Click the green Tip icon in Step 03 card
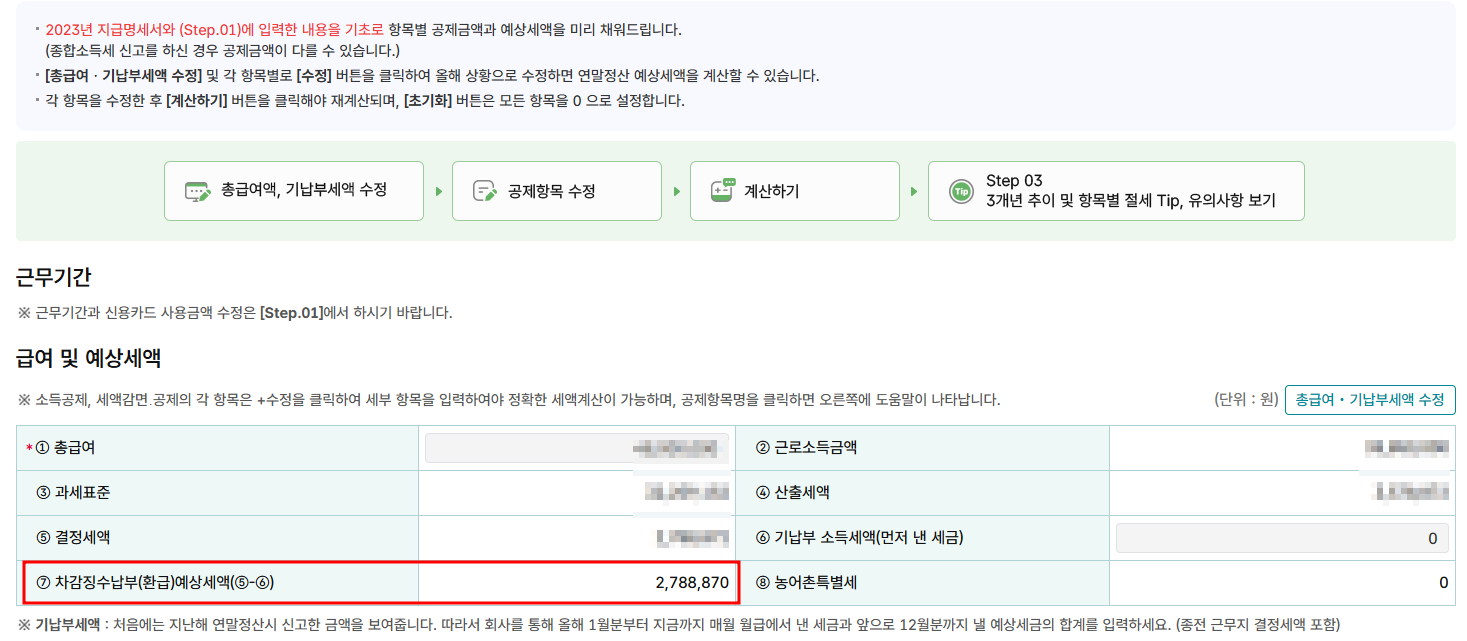 [959, 190]
